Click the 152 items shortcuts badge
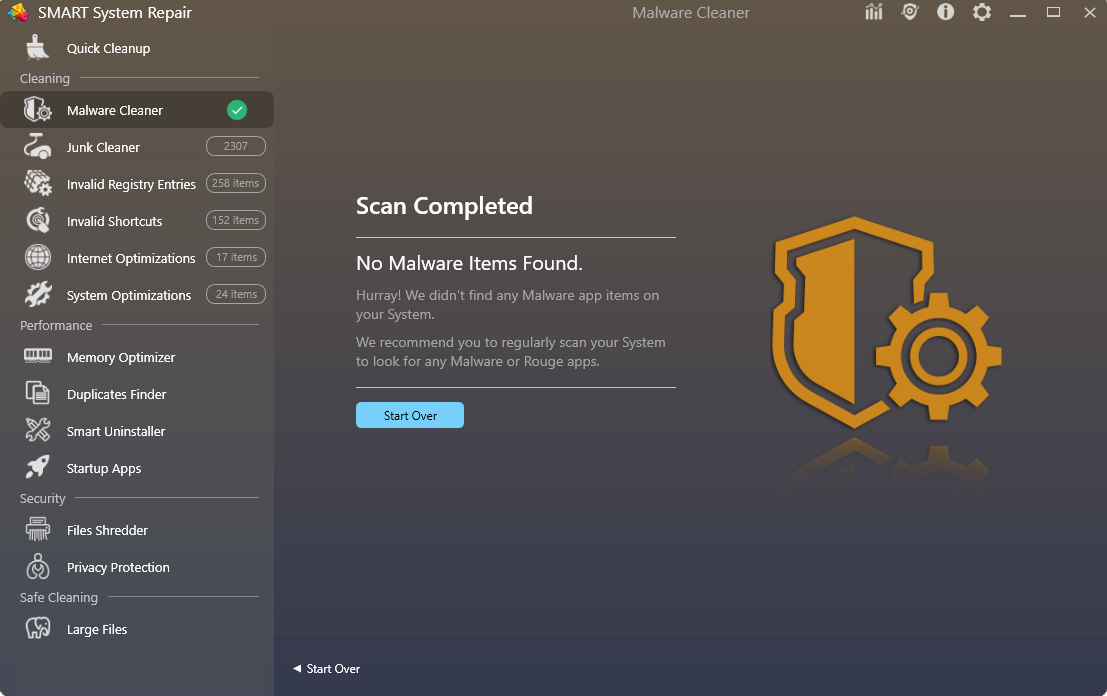Image resolution: width=1107 pixels, height=696 pixels. coord(236,220)
